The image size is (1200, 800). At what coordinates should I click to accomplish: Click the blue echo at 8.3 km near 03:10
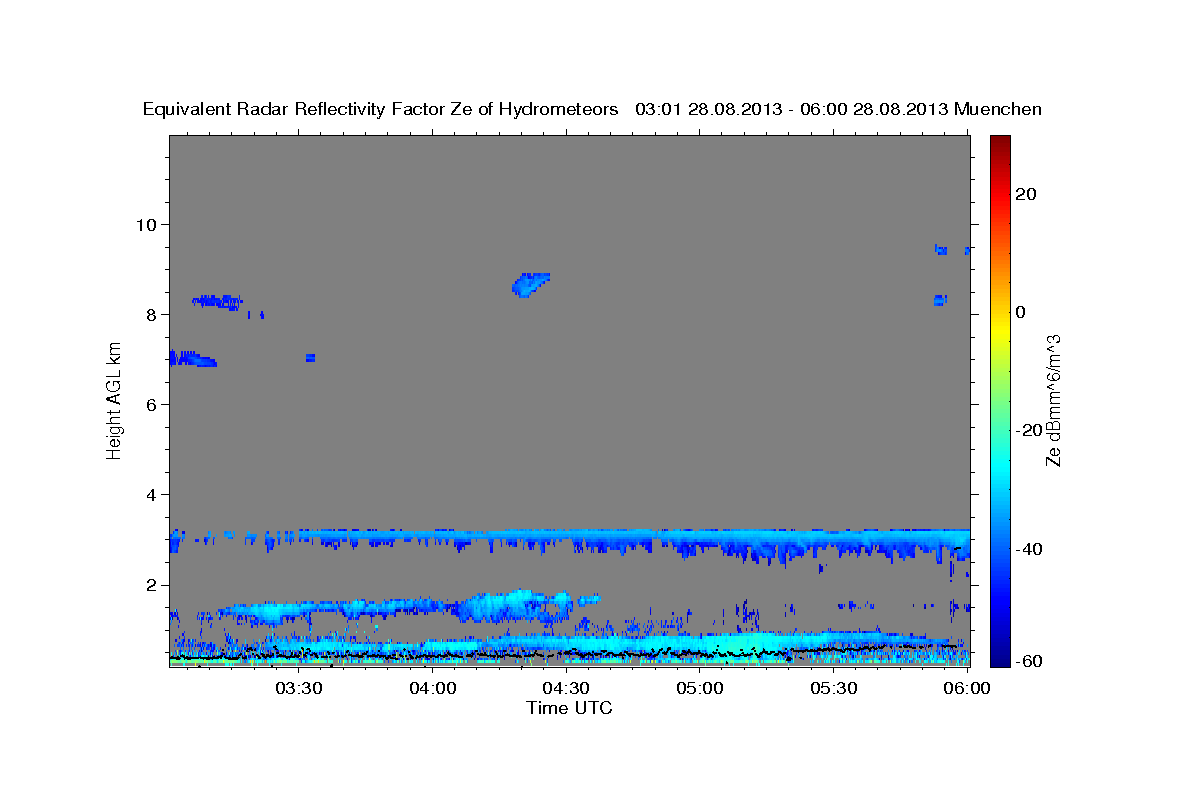click(218, 300)
